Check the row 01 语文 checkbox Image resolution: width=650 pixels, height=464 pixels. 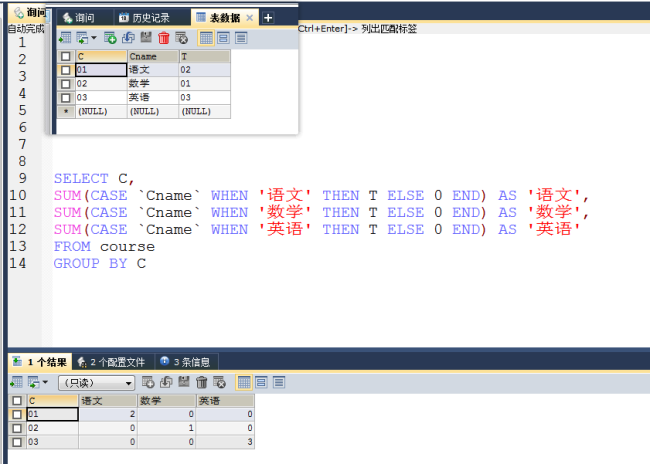click(65, 70)
